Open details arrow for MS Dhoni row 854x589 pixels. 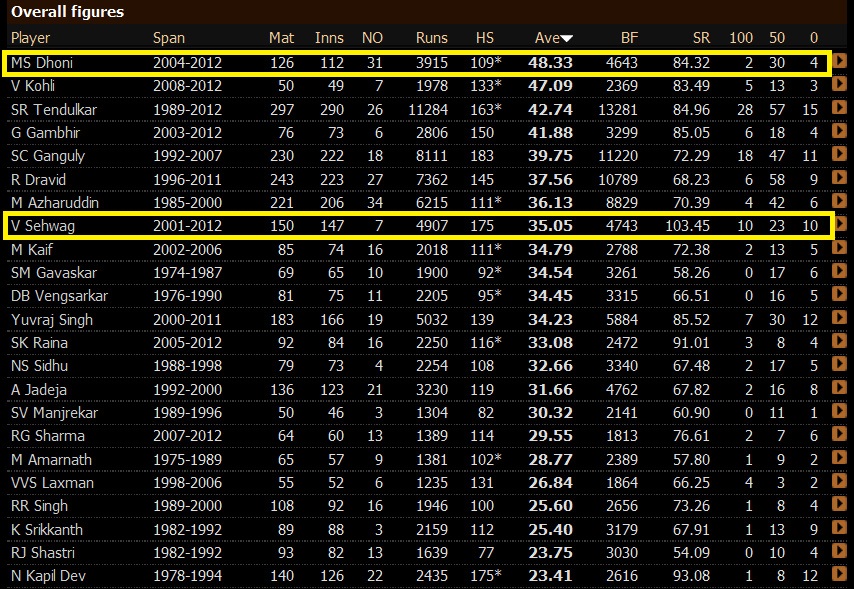coord(839,60)
